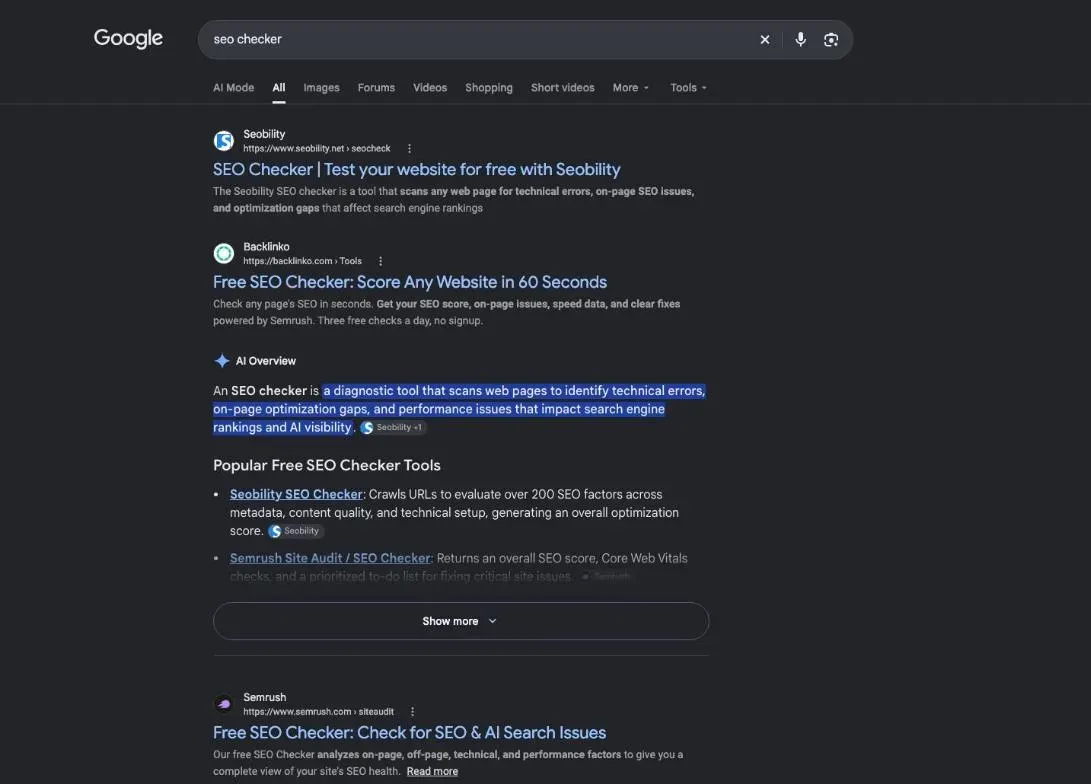Click the seobility.net URL breadcrumb
Viewport: 1091px width, 784px height.
click(x=317, y=149)
